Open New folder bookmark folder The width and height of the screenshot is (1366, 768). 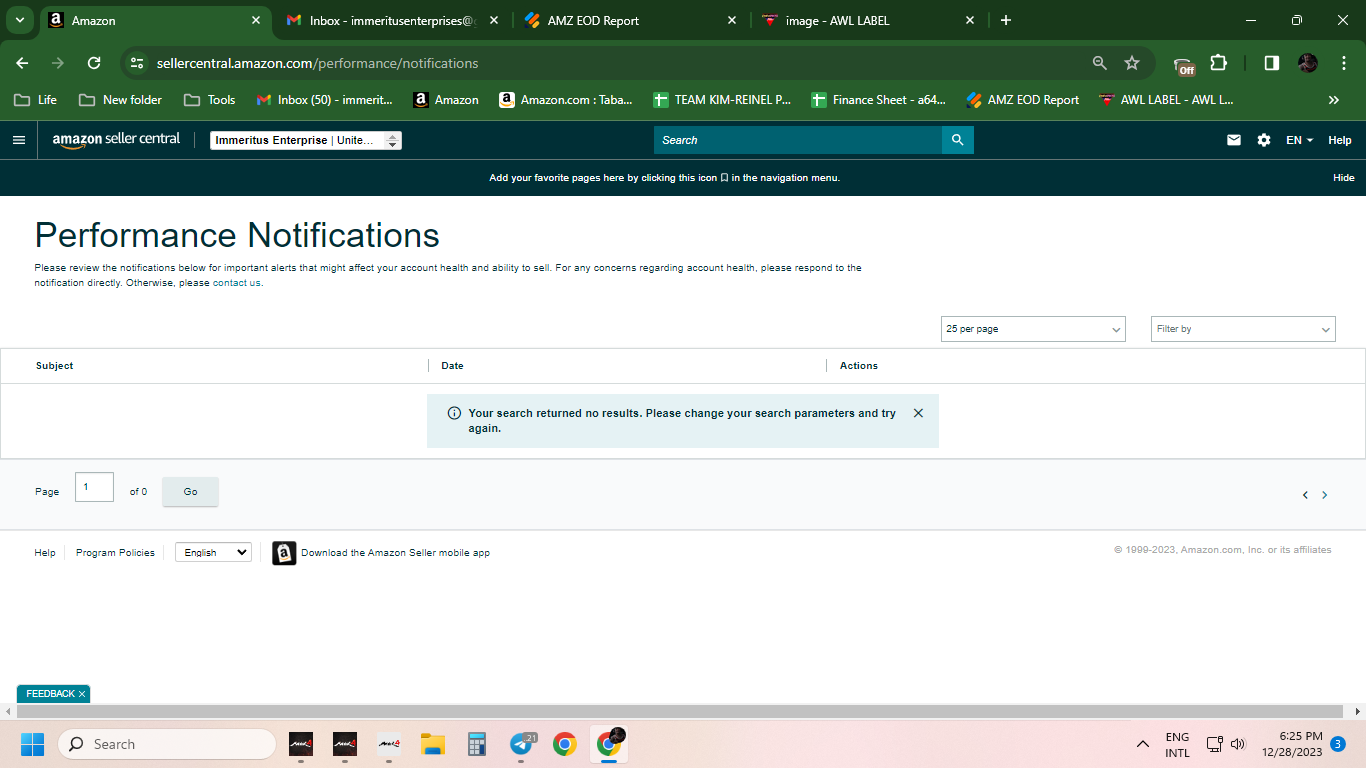(x=121, y=100)
